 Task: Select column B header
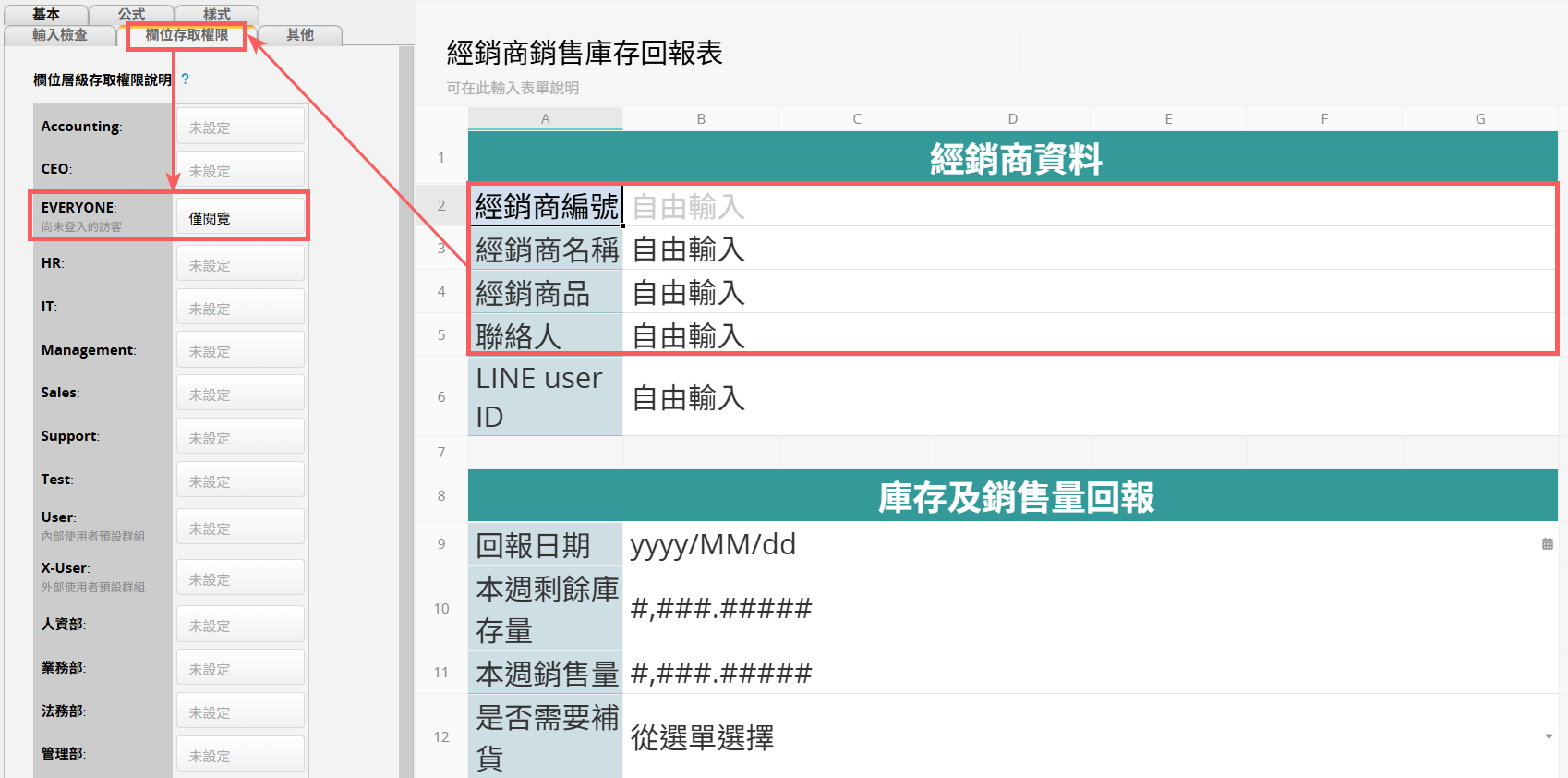(x=701, y=118)
